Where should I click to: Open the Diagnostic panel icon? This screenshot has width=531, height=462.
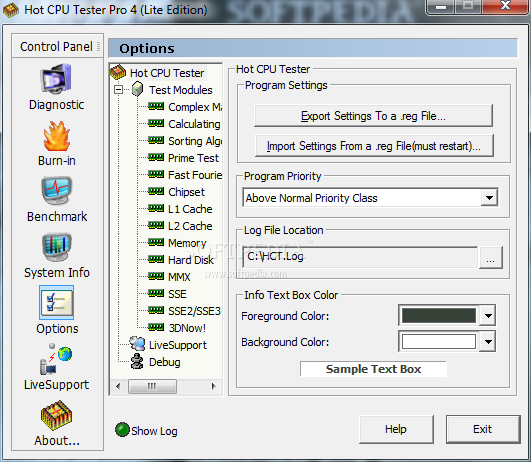(x=56, y=79)
